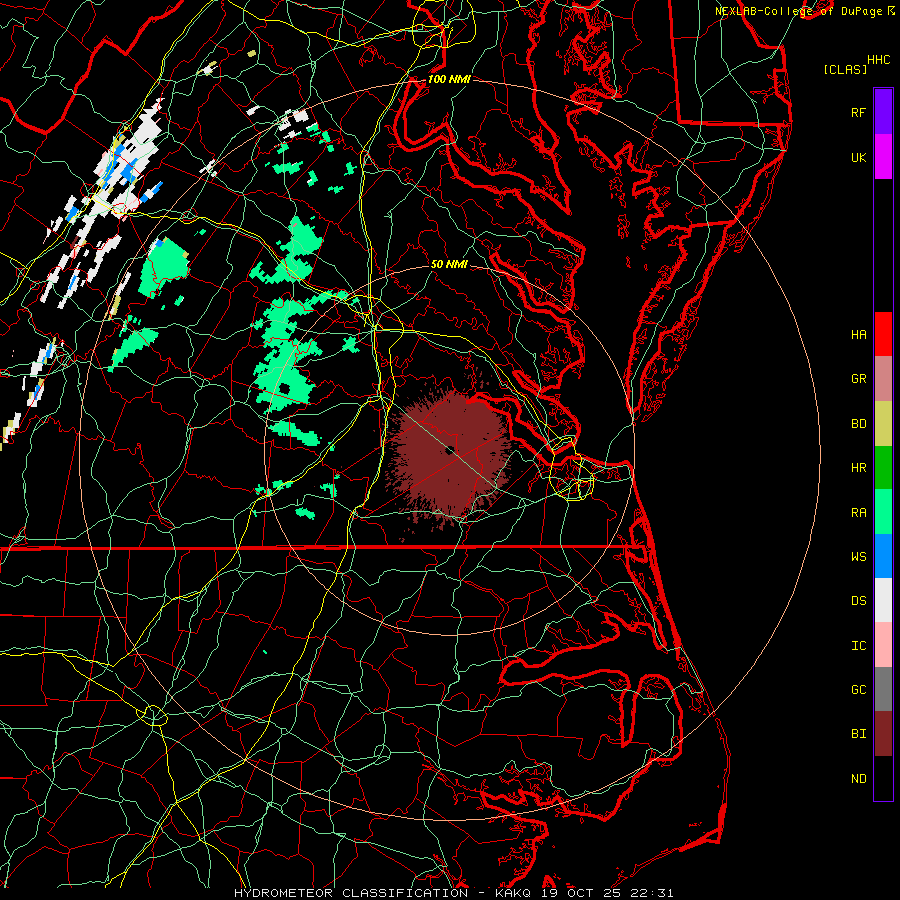Click the 'BI' legend label
The width and height of the screenshot is (900, 900).
point(858,734)
